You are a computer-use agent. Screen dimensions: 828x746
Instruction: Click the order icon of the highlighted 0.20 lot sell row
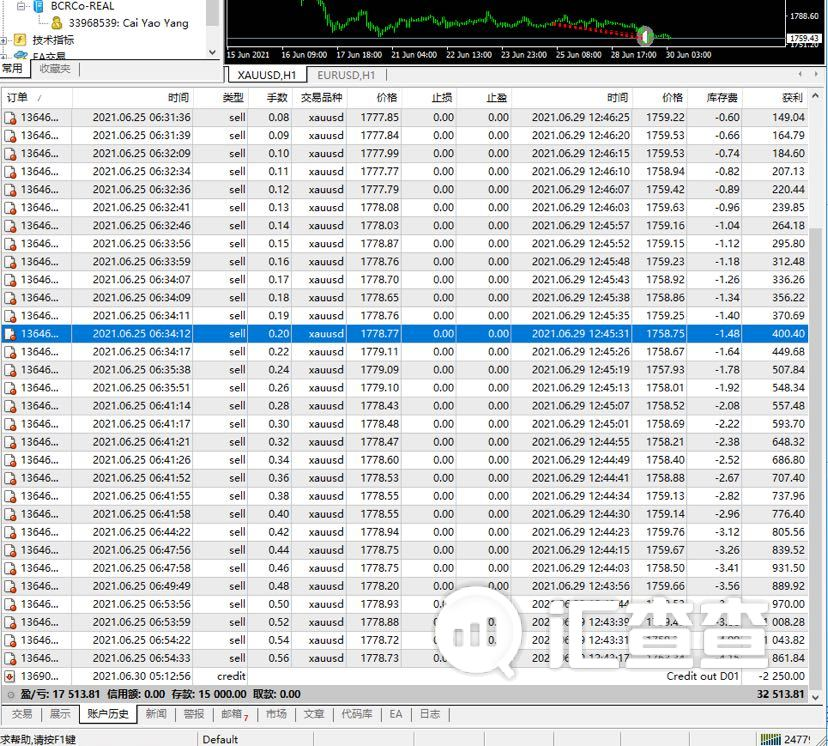[x=10, y=334]
